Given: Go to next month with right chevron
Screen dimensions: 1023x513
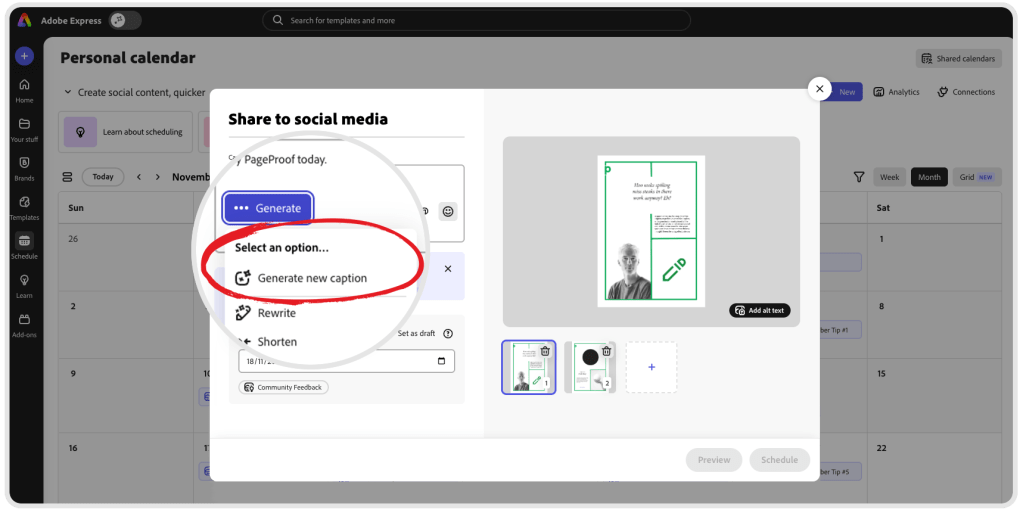Looking at the screenshot, I should (x=160, y=177).
